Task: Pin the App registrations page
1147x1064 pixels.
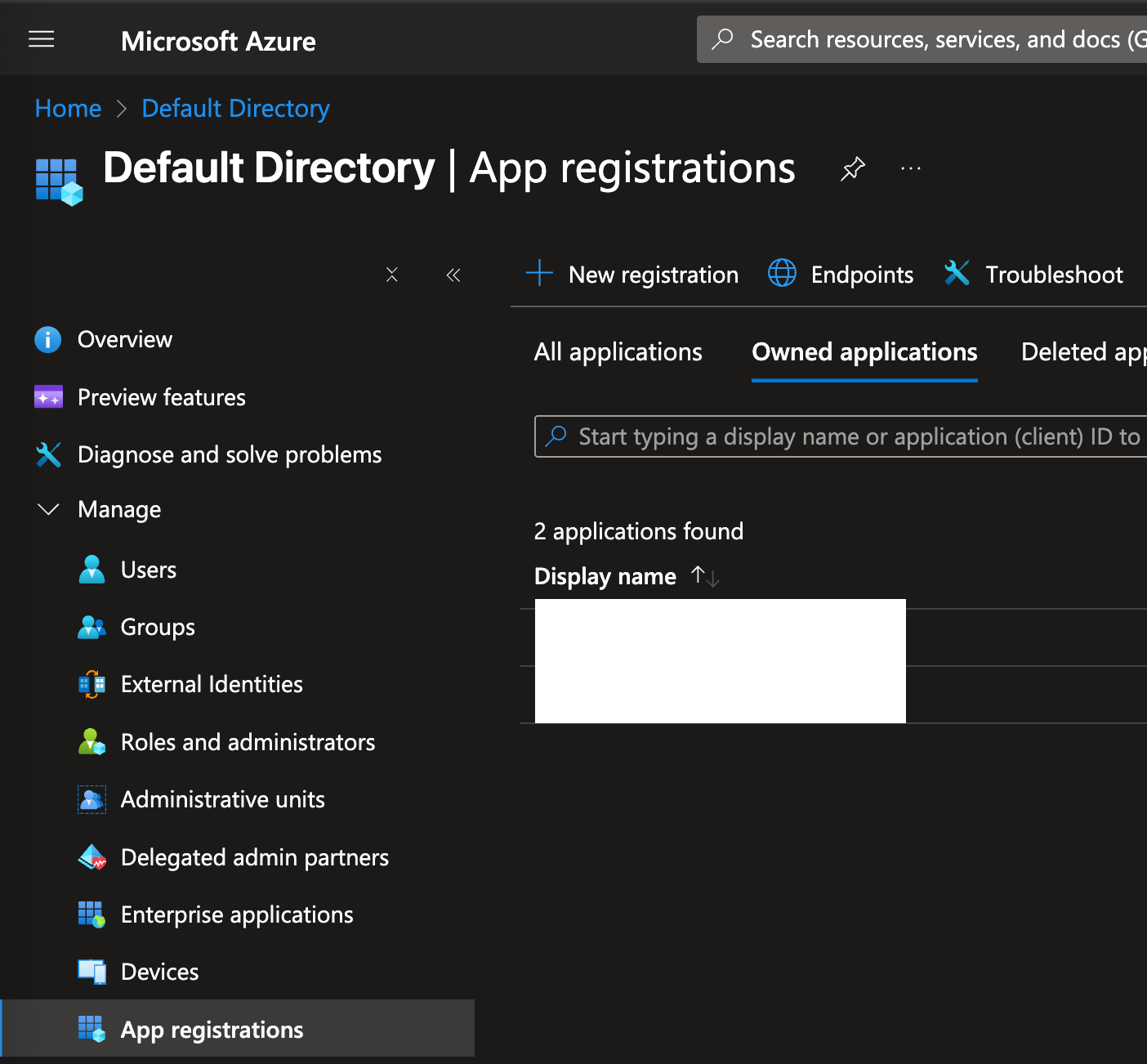Action: pyautogui.click(x=852, y=168)
